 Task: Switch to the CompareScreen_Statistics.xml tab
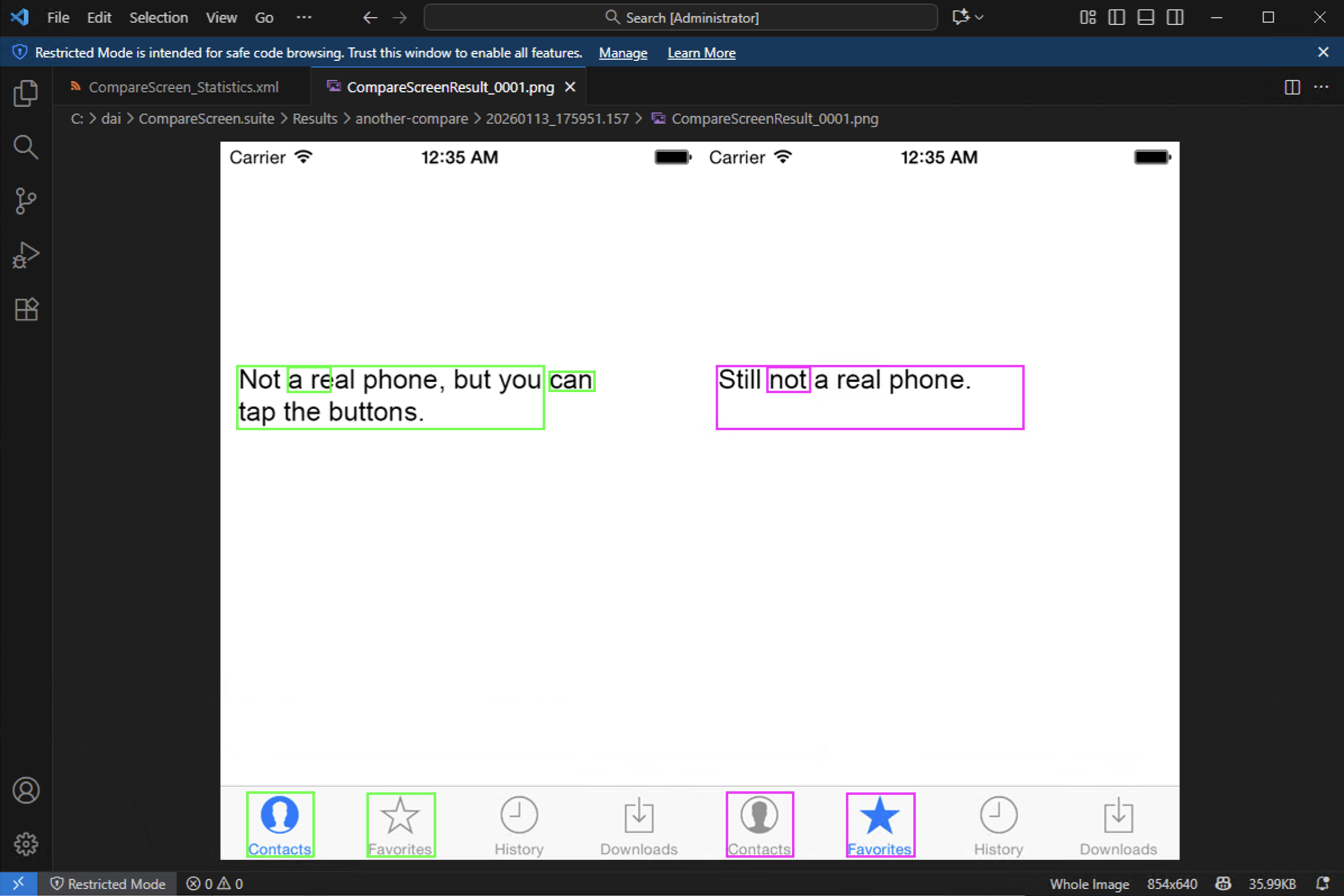(x=183, y=87)
